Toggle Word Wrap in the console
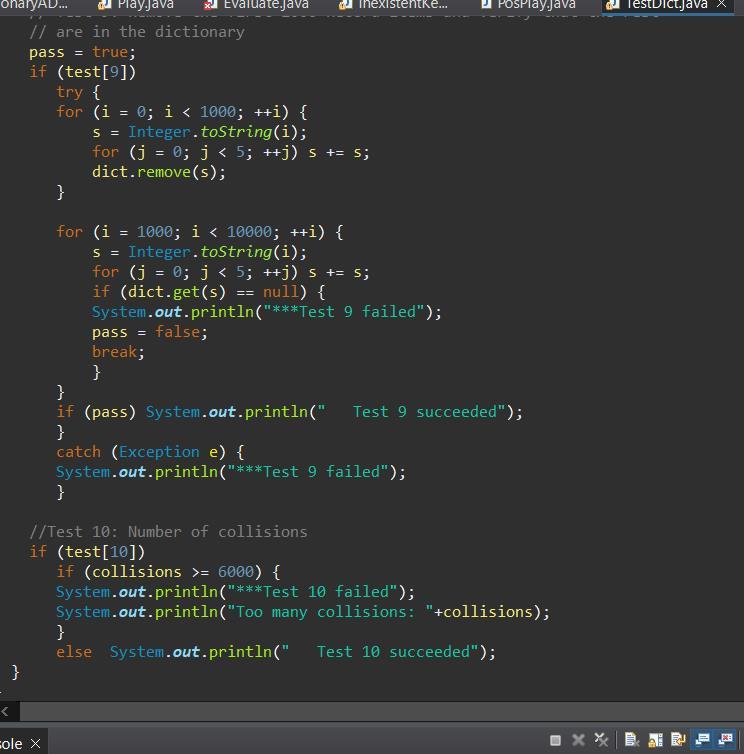This screenshot has height=754, width=744. click(678, 740)
